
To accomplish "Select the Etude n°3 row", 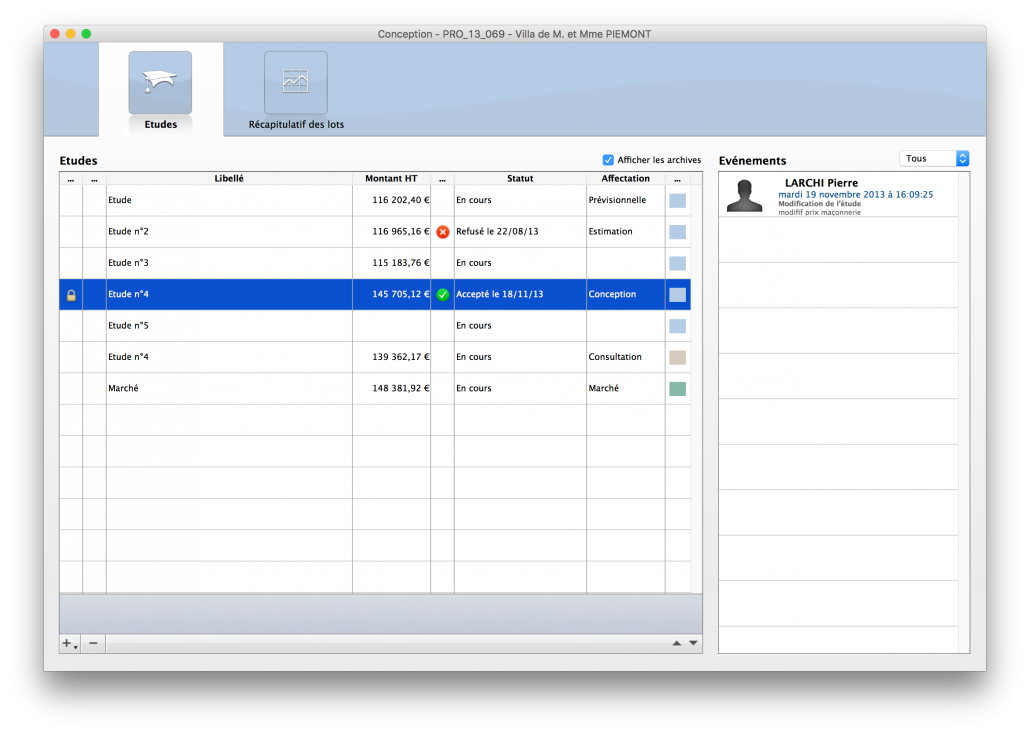I will pyautogui.click(x=374, y=264).
